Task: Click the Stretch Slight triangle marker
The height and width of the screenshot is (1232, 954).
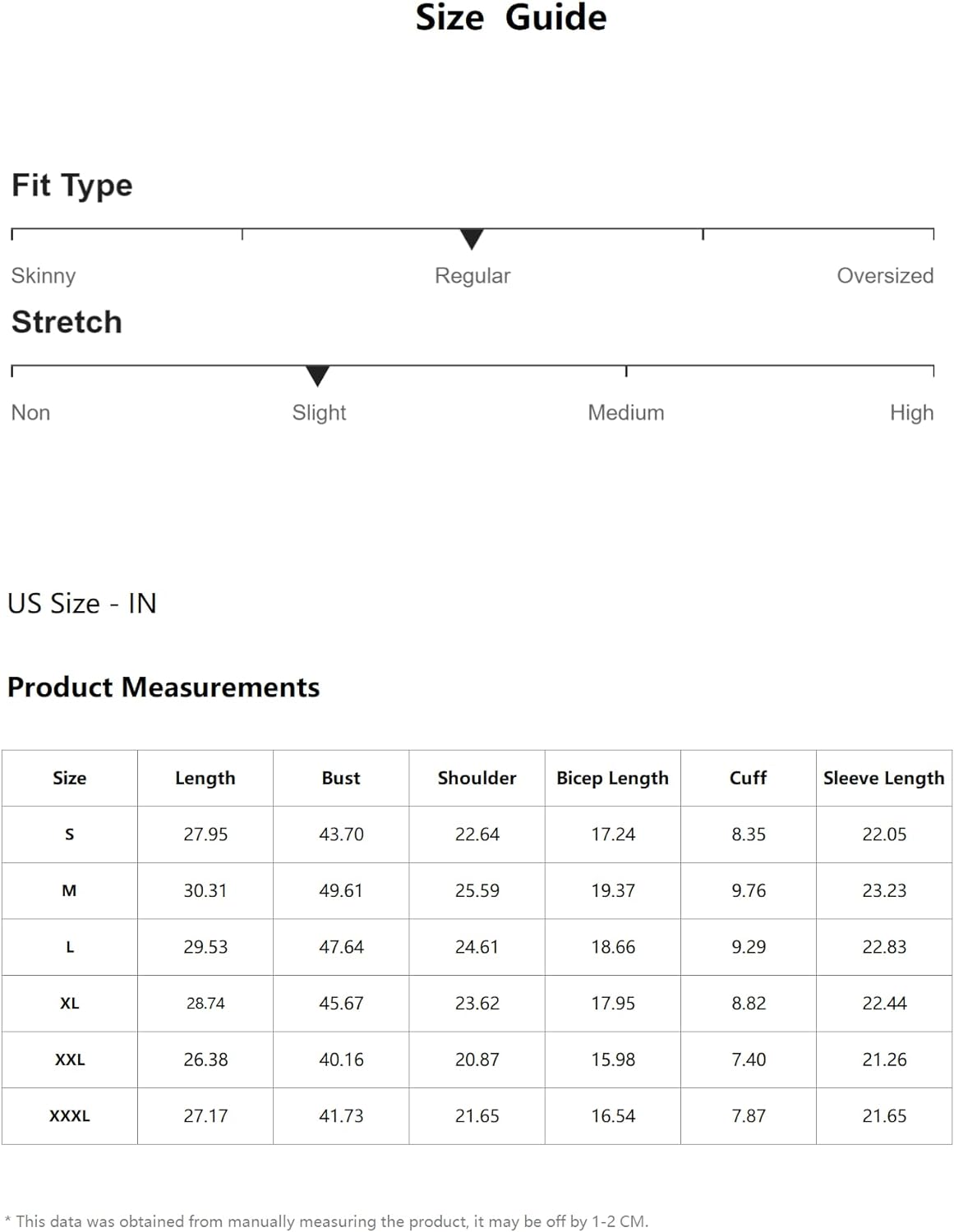Action: pyautogui.click(x=317, y=376)
